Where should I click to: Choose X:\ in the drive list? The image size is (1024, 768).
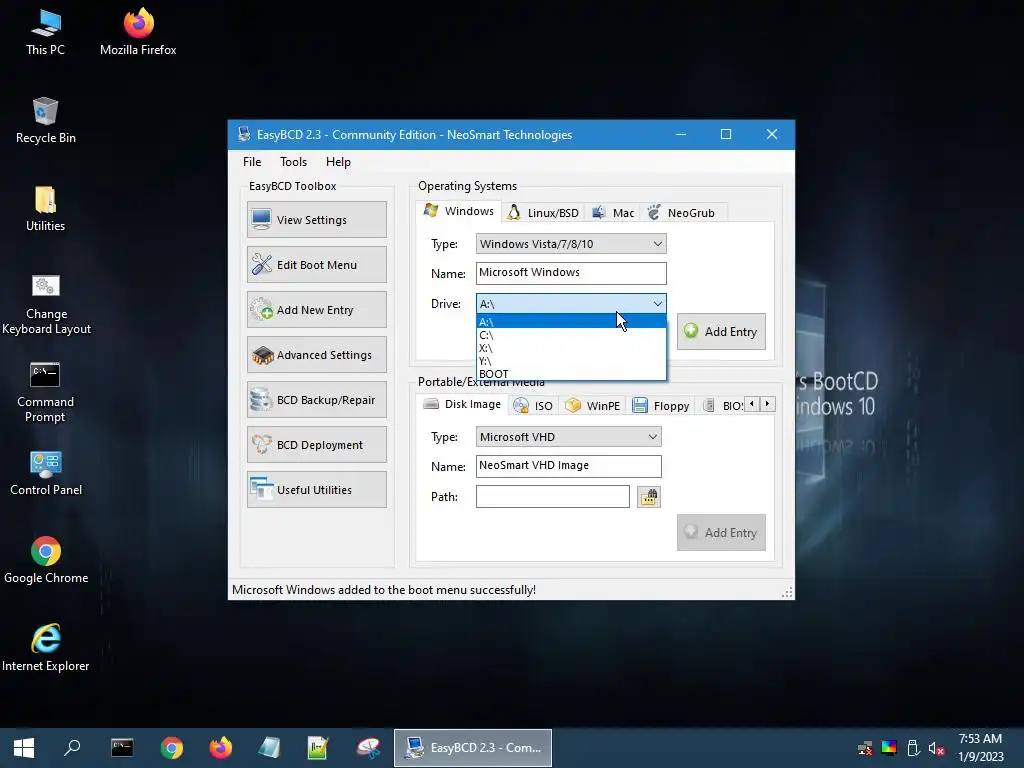[x=571, y=348]
